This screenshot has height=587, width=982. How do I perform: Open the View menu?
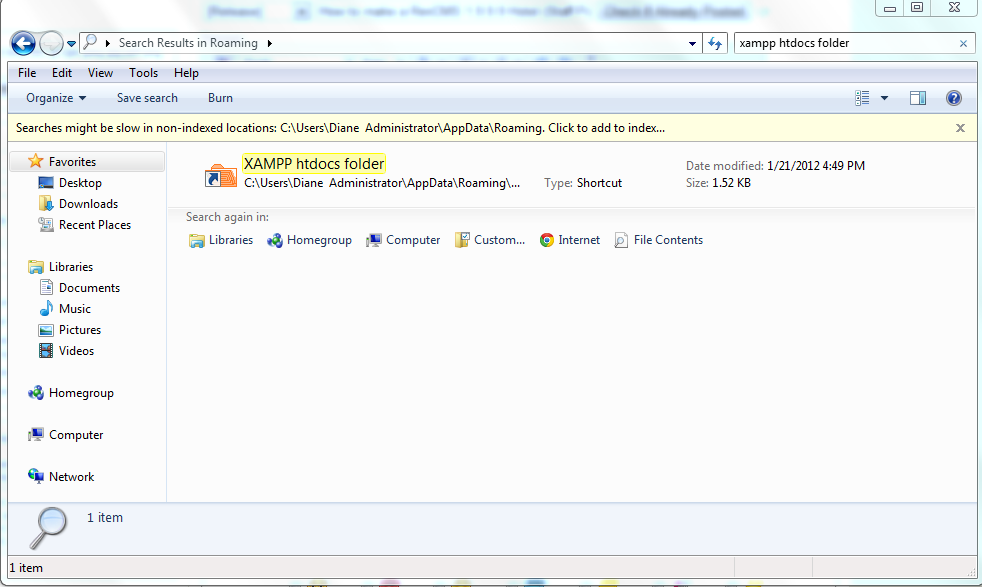pos(100,73)
